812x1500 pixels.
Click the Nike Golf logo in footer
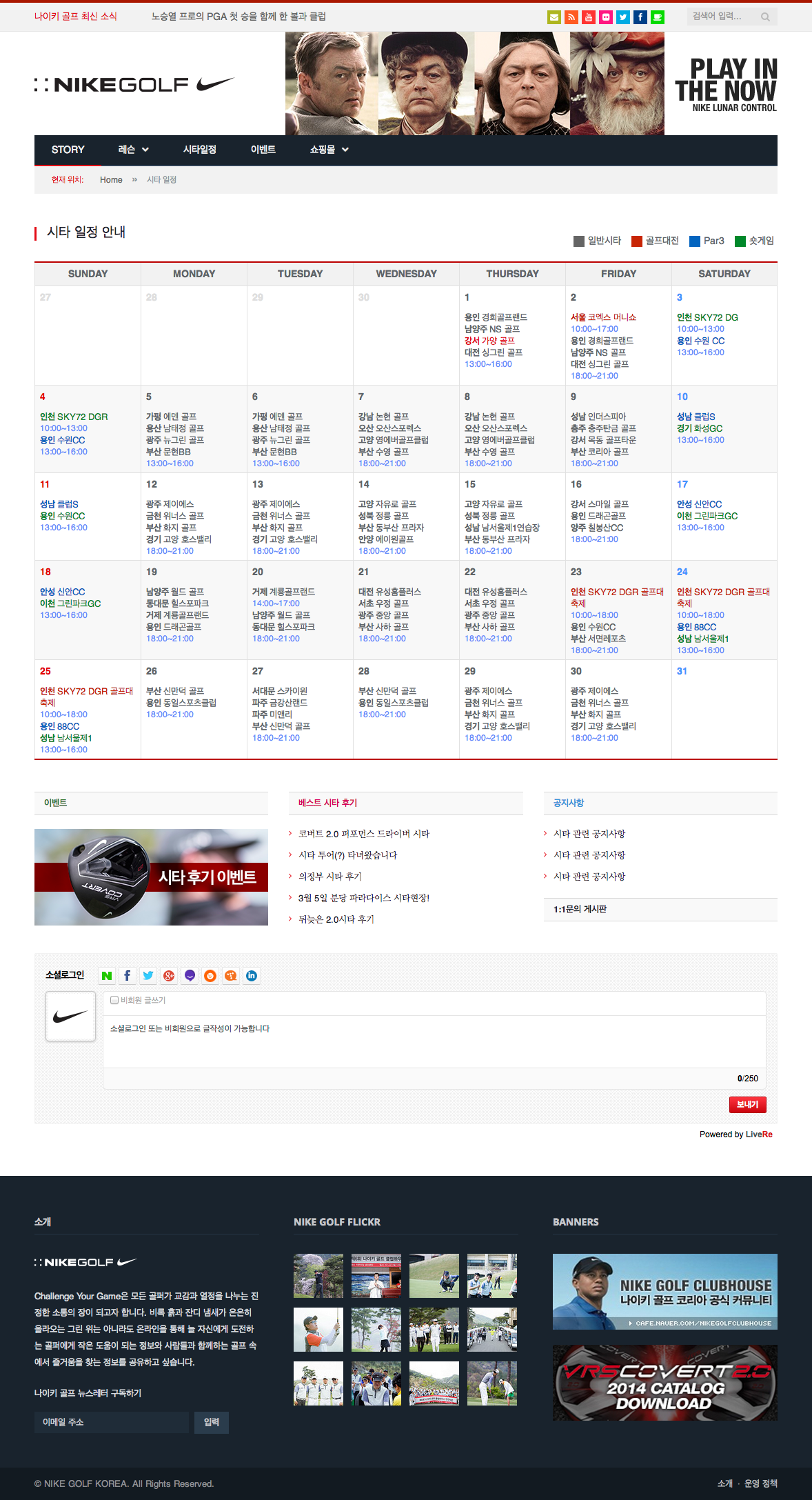coord(85,1262)
